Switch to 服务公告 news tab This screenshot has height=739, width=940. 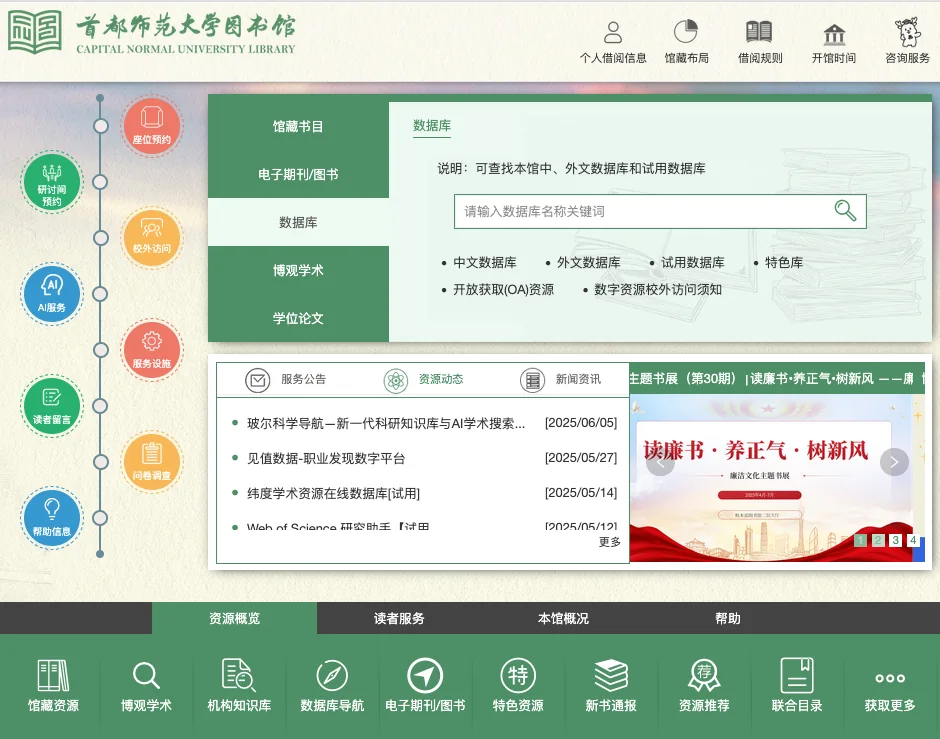point(285,380)
